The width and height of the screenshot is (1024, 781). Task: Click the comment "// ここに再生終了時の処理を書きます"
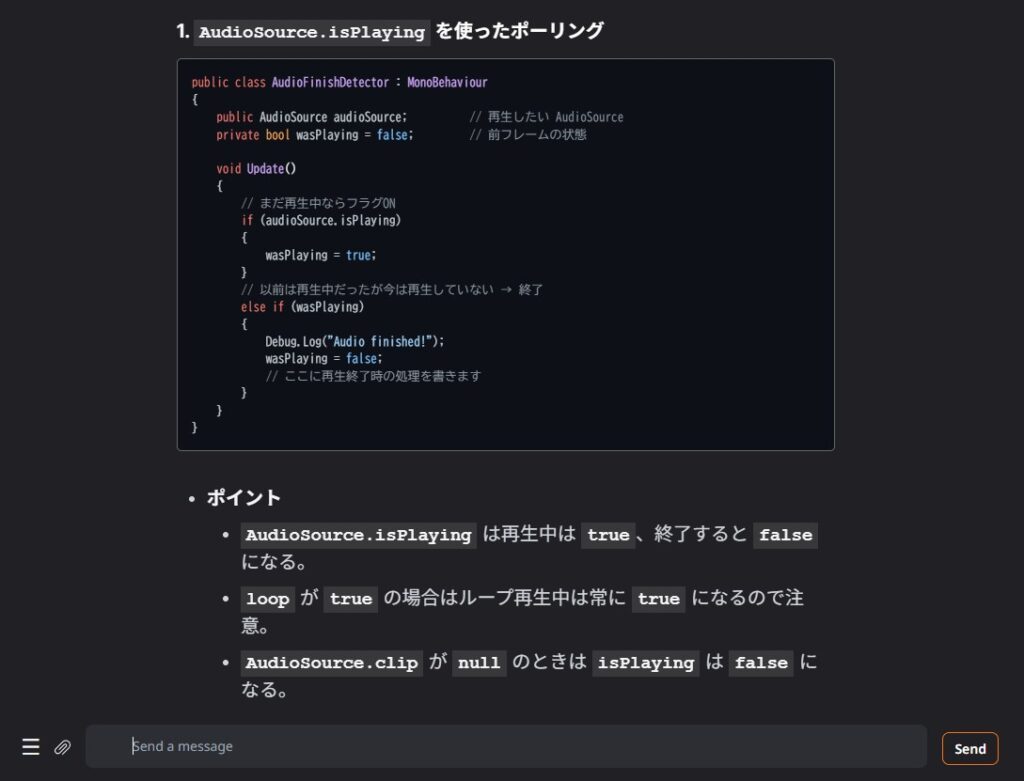tap(373, 375)
